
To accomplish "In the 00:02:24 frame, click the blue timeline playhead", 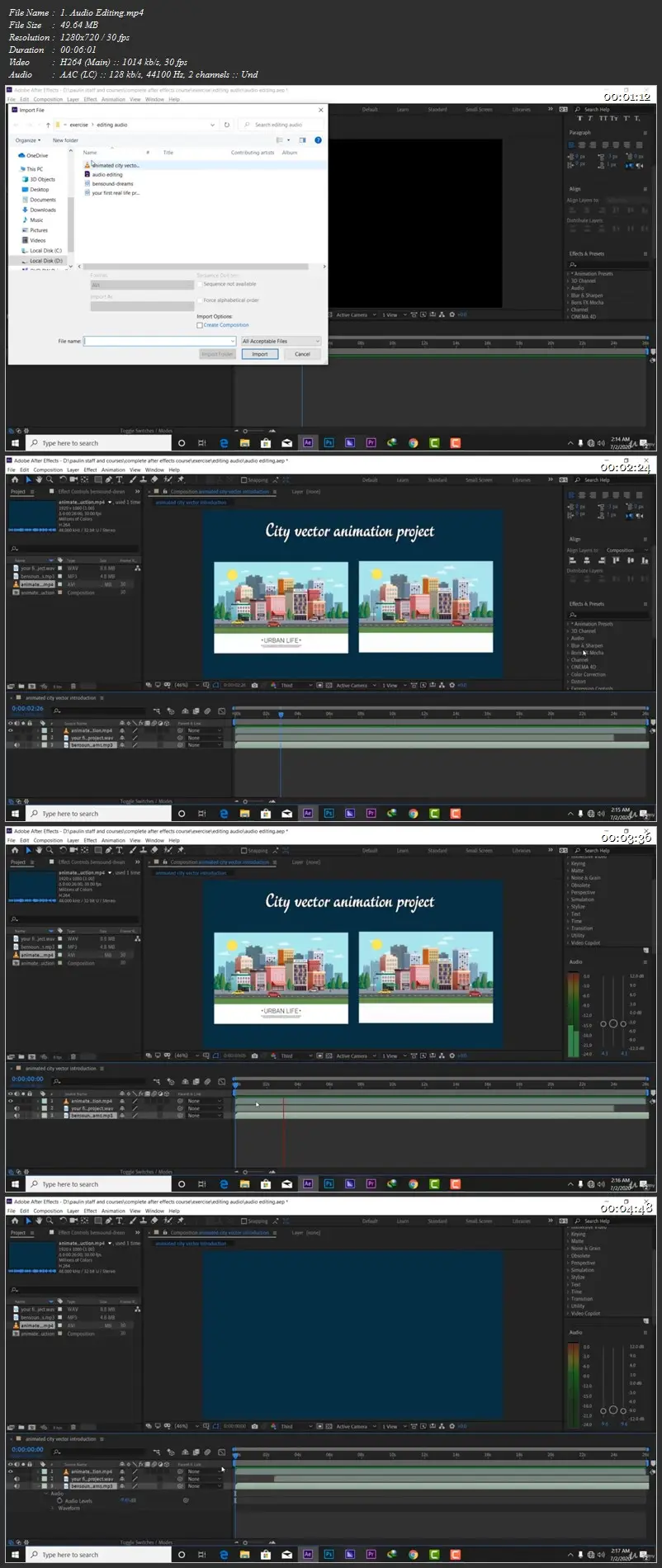I will [281, 715].
